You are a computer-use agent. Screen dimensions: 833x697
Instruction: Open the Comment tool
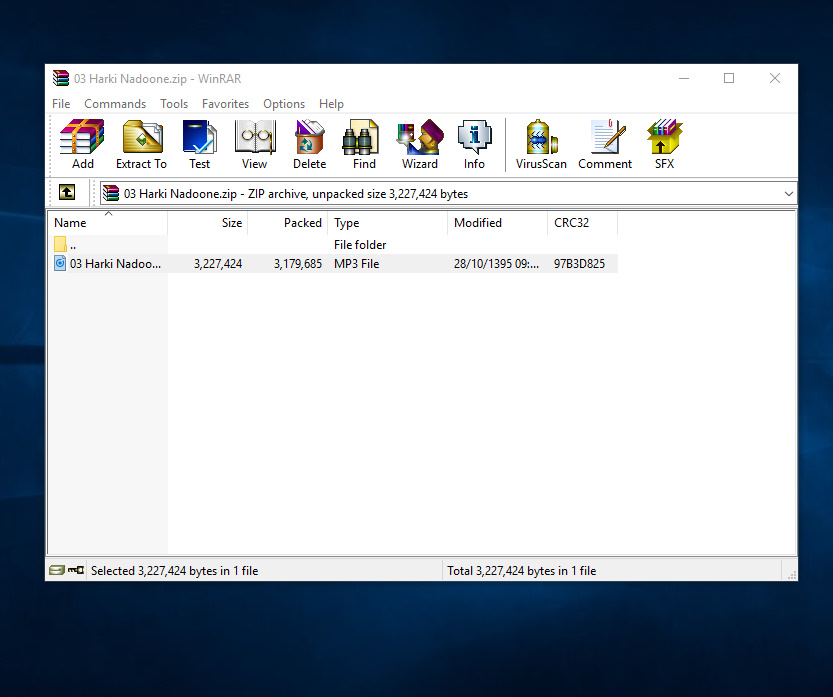click(605, 144)
